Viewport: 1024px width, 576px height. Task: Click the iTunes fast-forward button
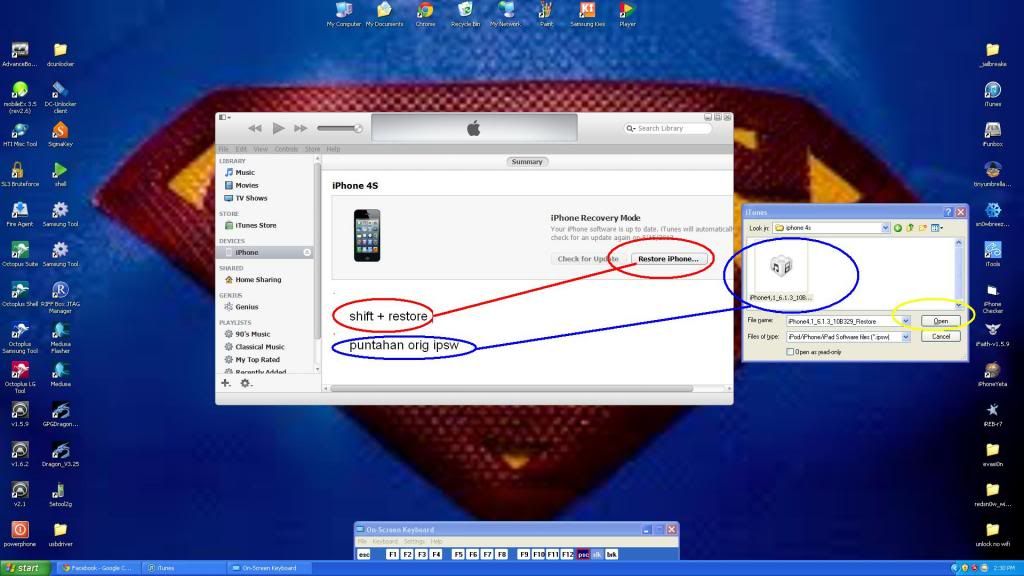[x=300, y=128]
